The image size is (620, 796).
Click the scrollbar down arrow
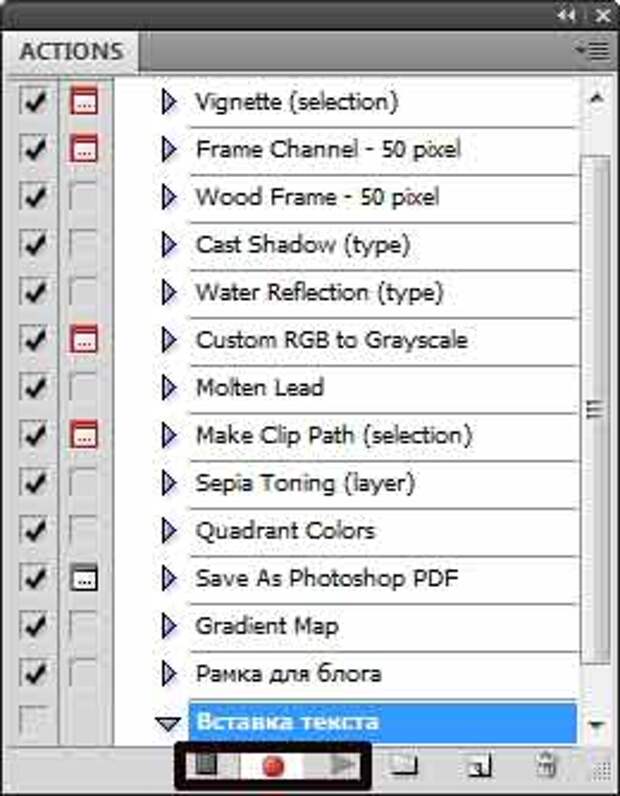(597, 724)
